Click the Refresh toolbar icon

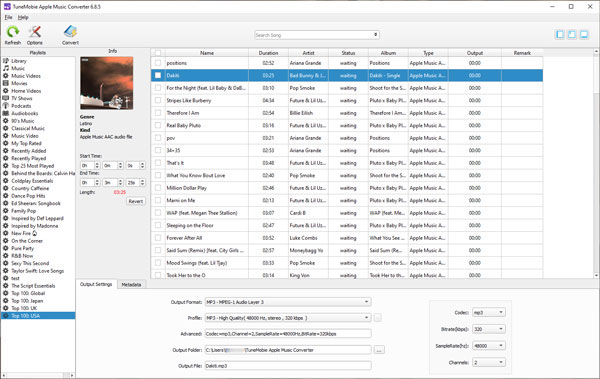tap(13, 32)
